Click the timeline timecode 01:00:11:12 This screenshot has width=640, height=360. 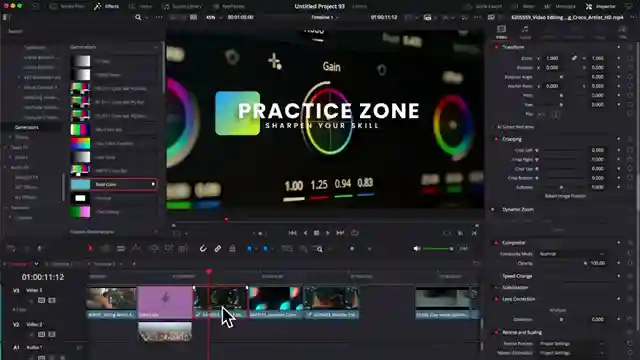coord(43,277)
